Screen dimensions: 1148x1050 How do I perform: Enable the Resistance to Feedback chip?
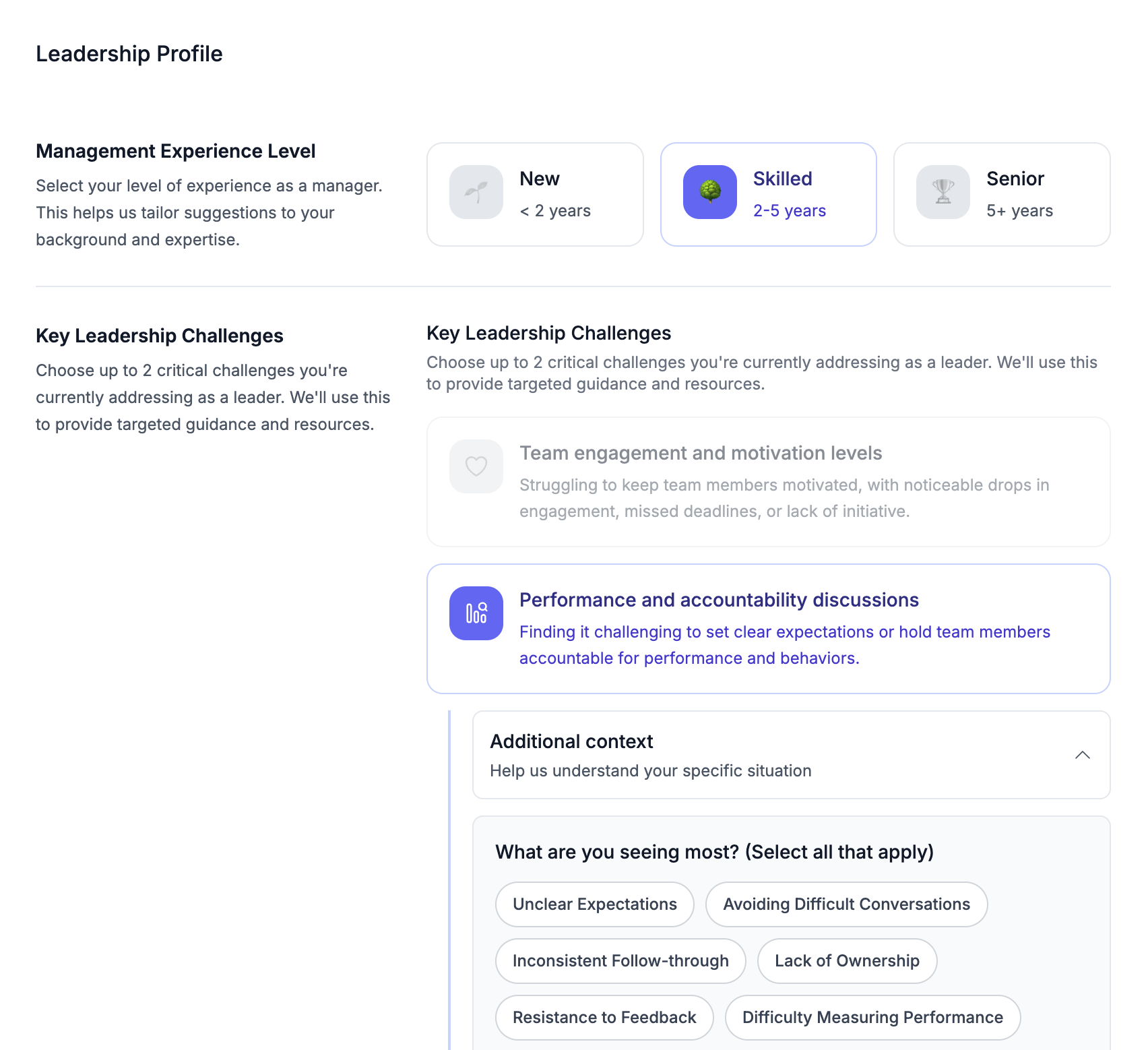click(x=604, y=1018)
